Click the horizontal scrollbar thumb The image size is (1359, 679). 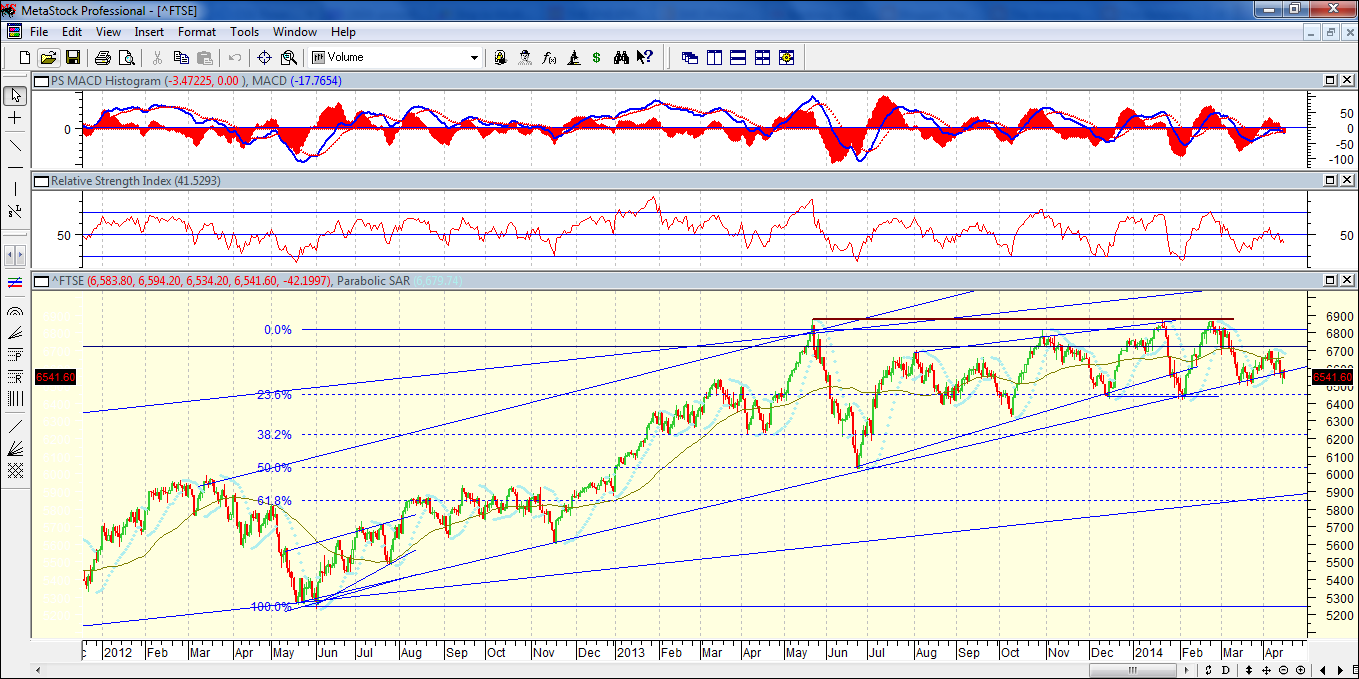pos(1132,670)
